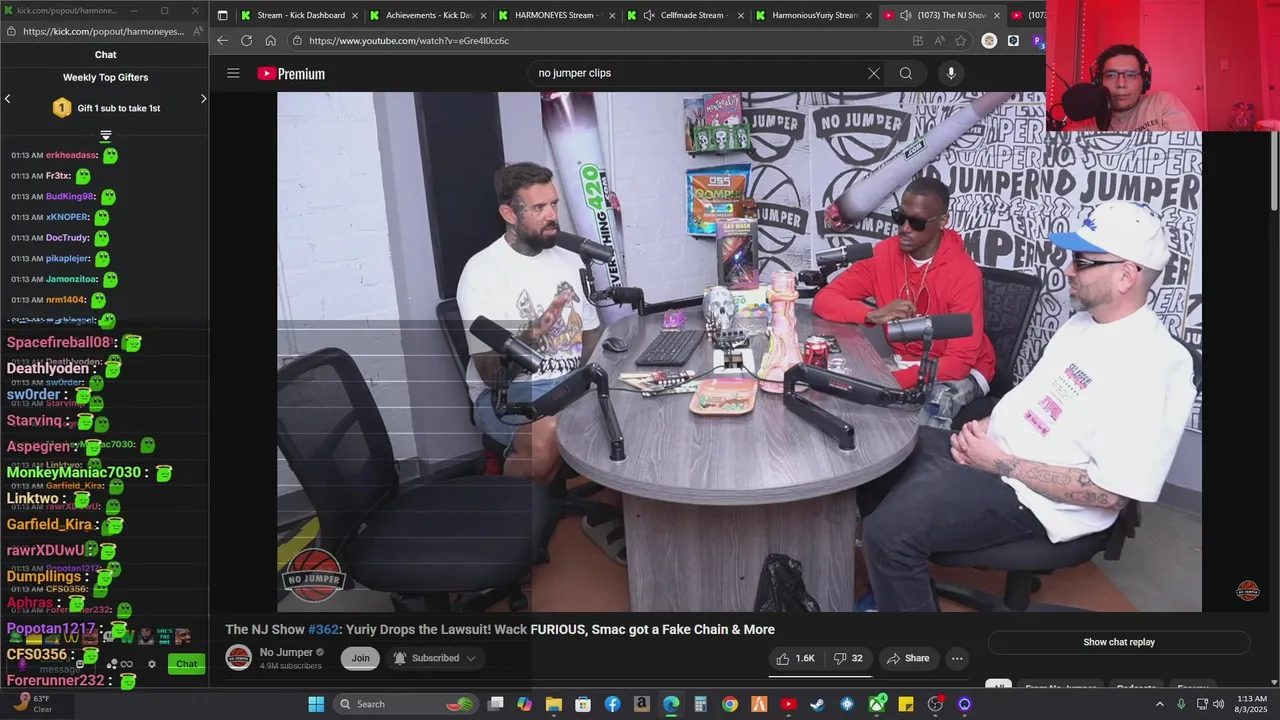Screen dimensions: 1280x720
Task: Click the YouTube Premium logo
Action: click(291, 73)
